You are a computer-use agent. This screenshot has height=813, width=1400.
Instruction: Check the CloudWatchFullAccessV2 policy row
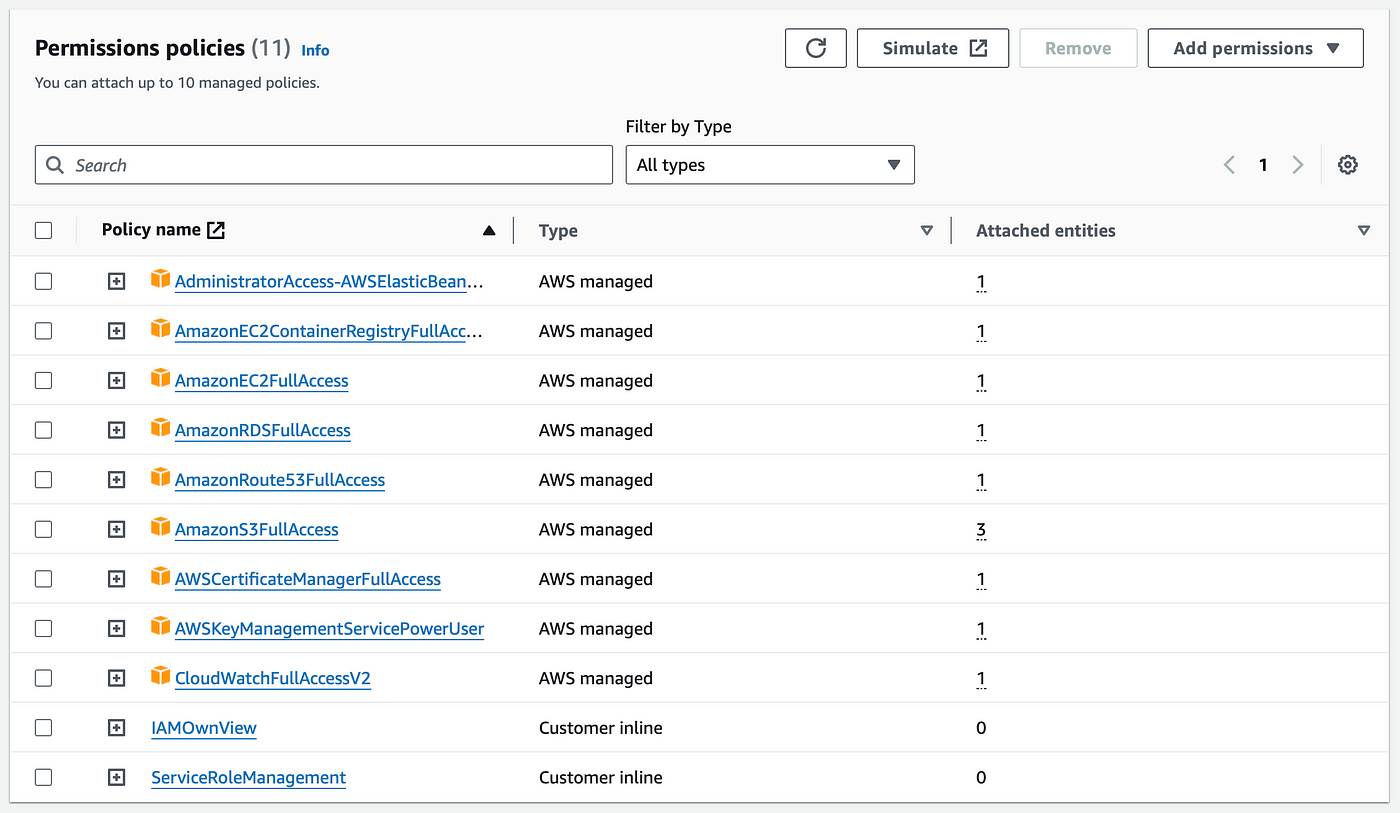pyautogui.click(x=43, y=678)
